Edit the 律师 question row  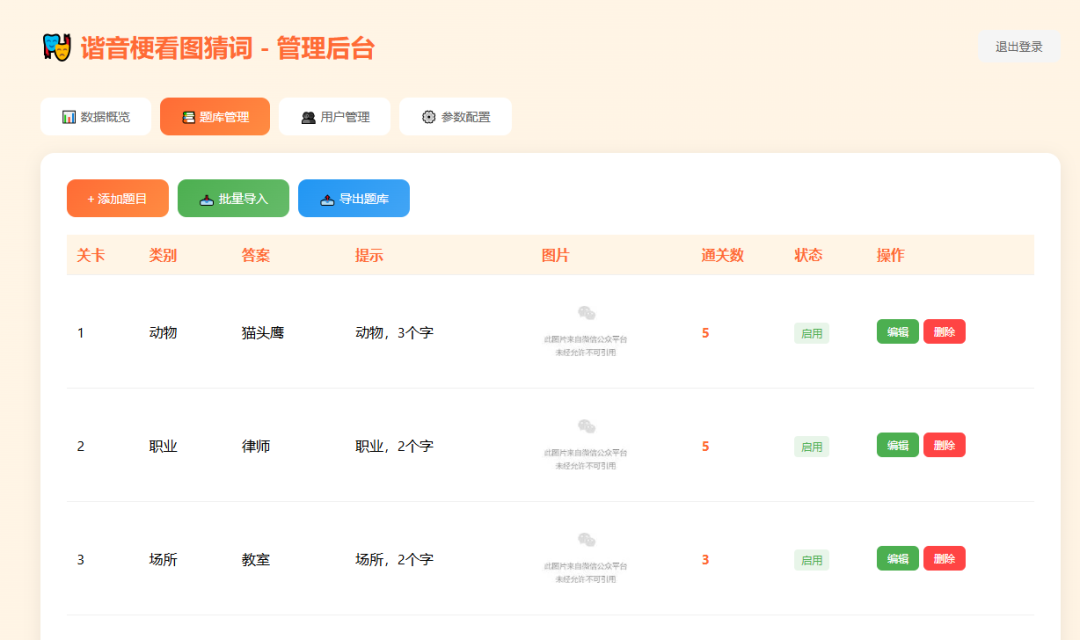point(897,445)
